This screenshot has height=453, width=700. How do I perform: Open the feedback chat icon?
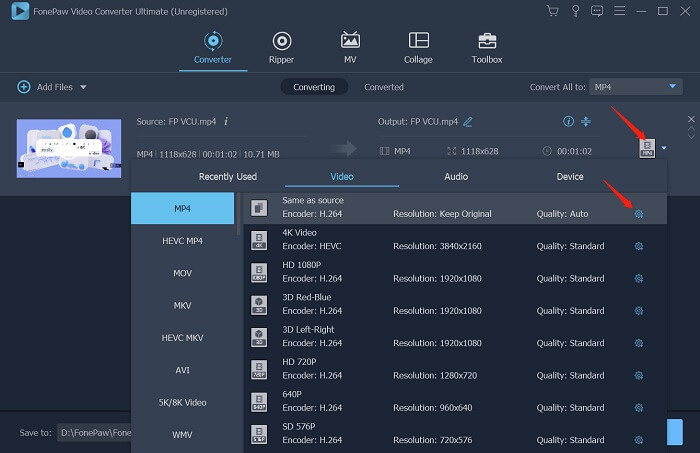(x=597, y=11)
